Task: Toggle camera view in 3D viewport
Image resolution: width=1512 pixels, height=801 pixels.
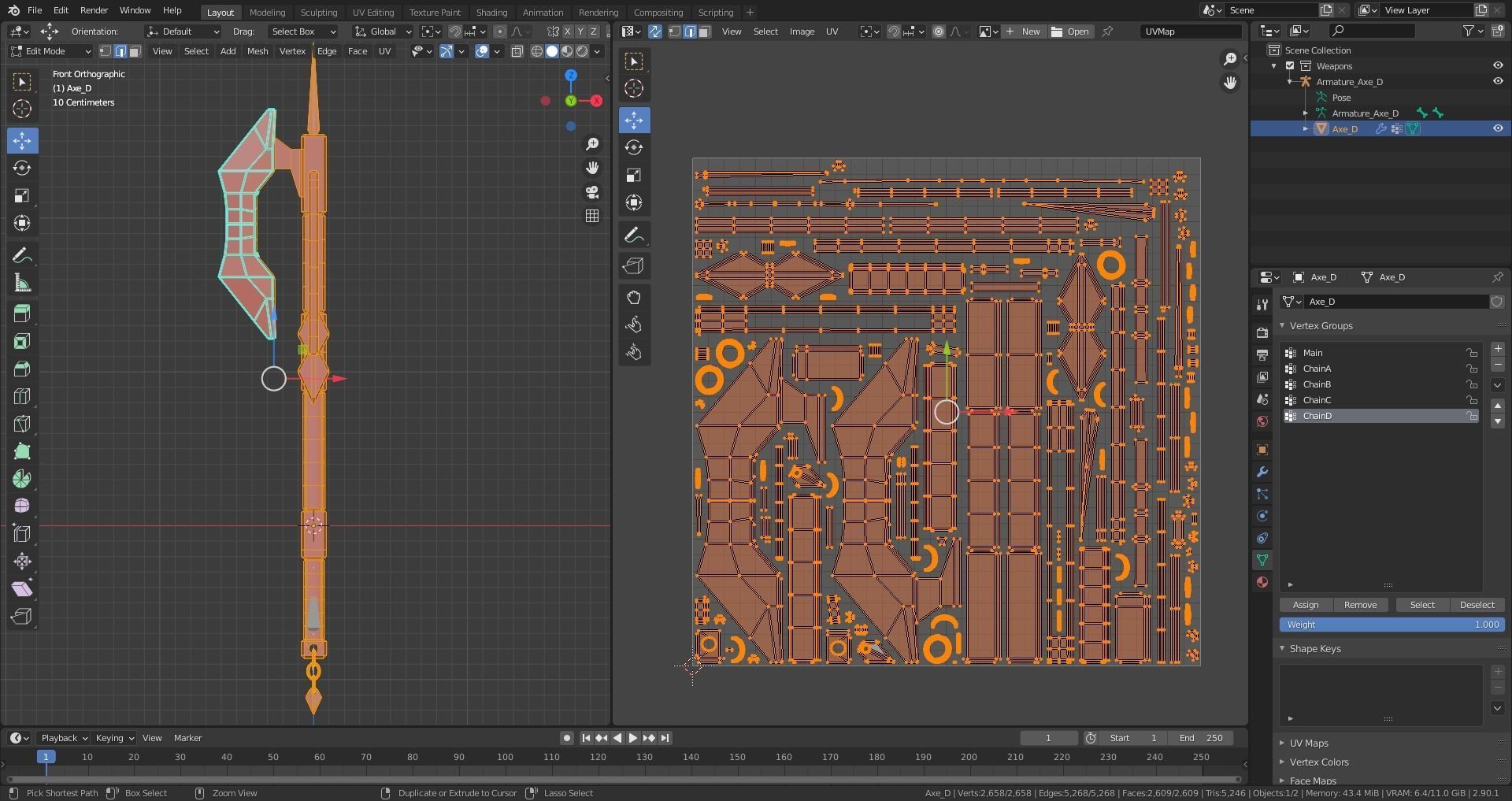Action: click(592, 192)
